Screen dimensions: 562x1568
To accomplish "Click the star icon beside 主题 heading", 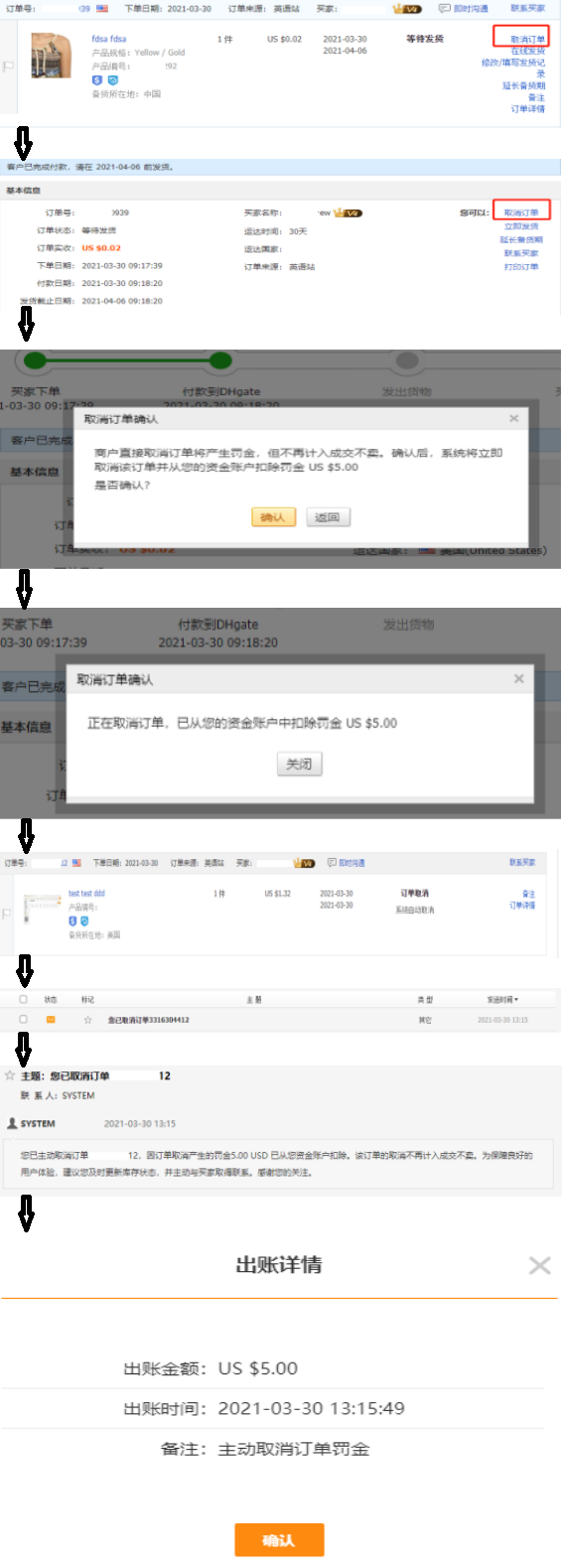I will point(10,1075).
